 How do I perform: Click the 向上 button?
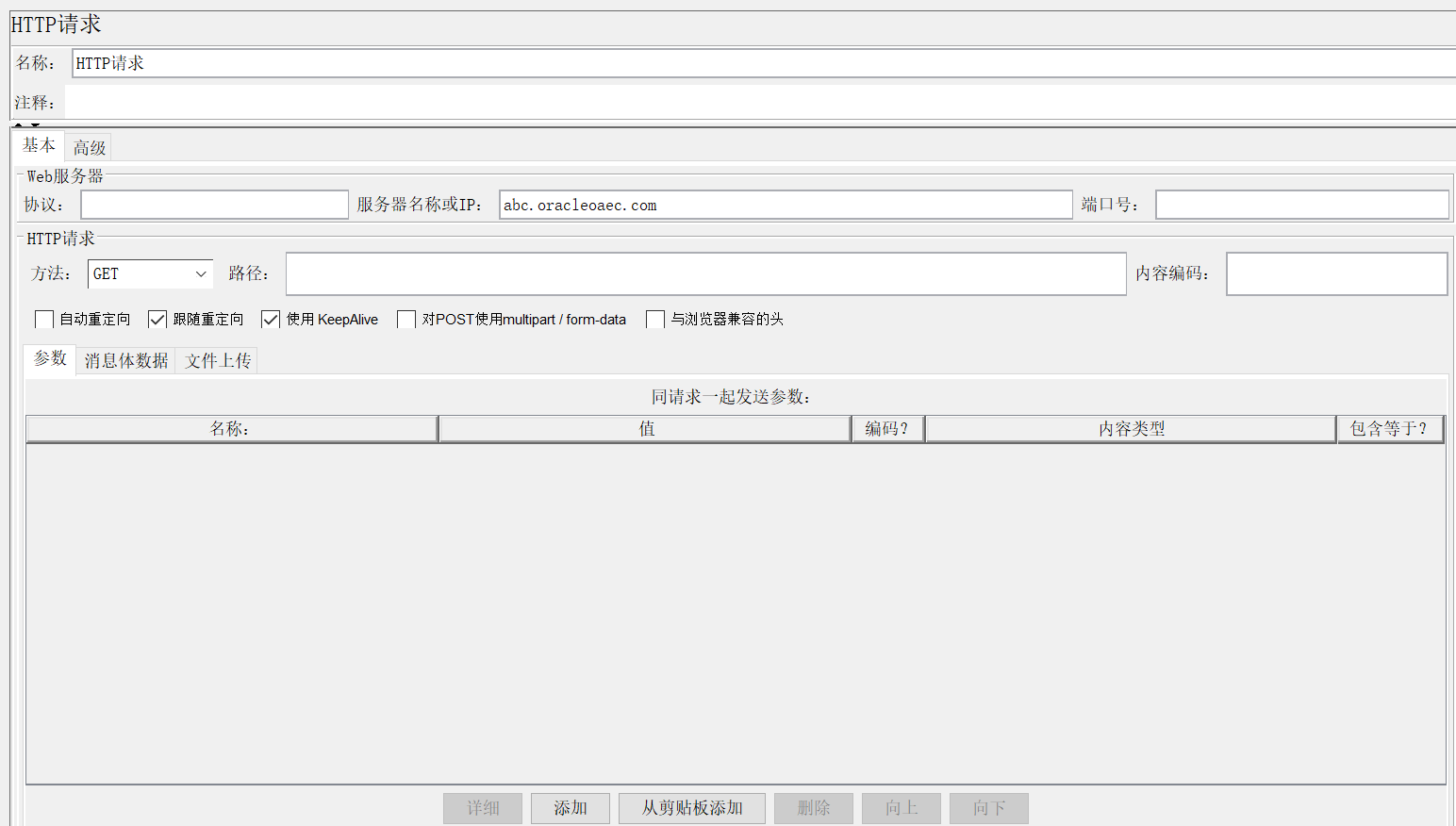click(x=902, y=808)
